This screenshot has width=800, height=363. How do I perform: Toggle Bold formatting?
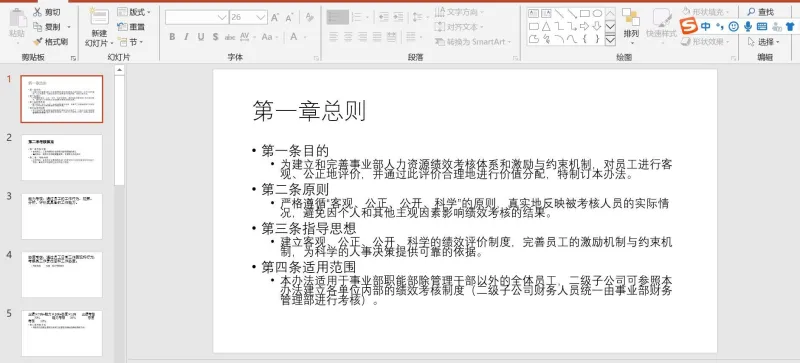pyautogui.click(x=172, y=37)
